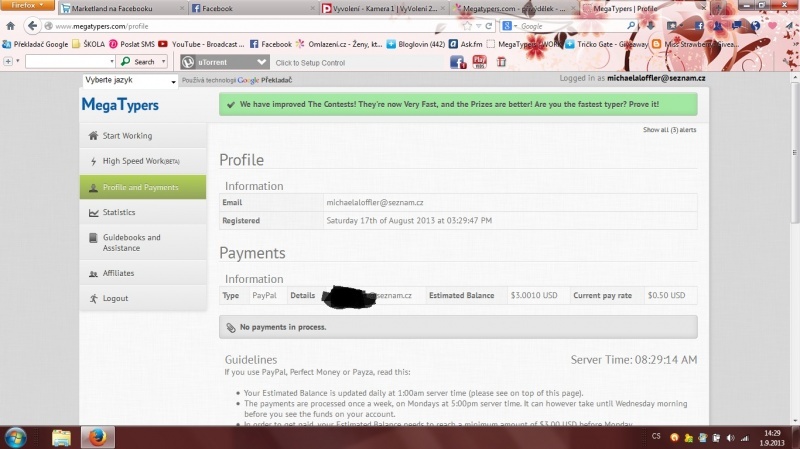Open the Překladač Google bookmark
800x449 pixels.
click(37, 44)
